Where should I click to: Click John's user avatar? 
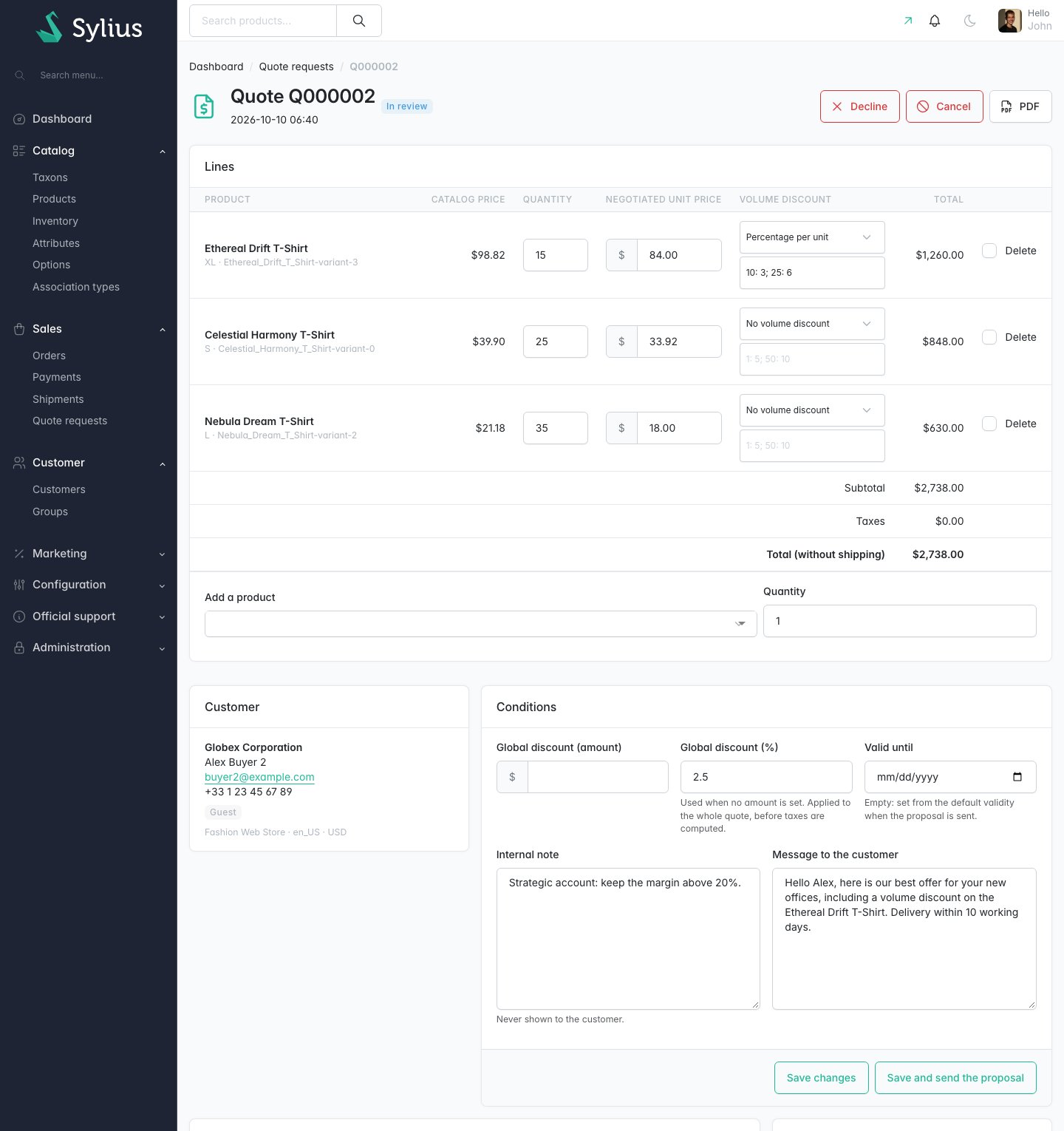point(1010,21)
